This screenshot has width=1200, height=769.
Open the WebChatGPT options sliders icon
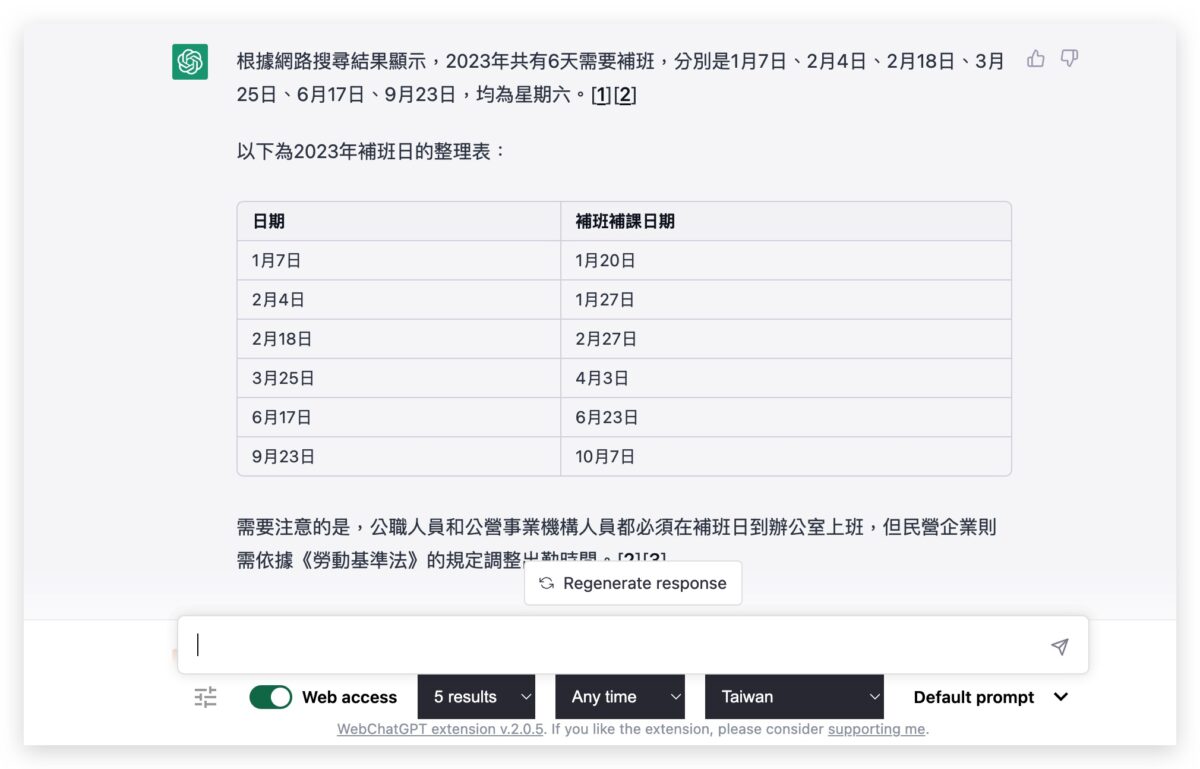(x=205, y=697)
